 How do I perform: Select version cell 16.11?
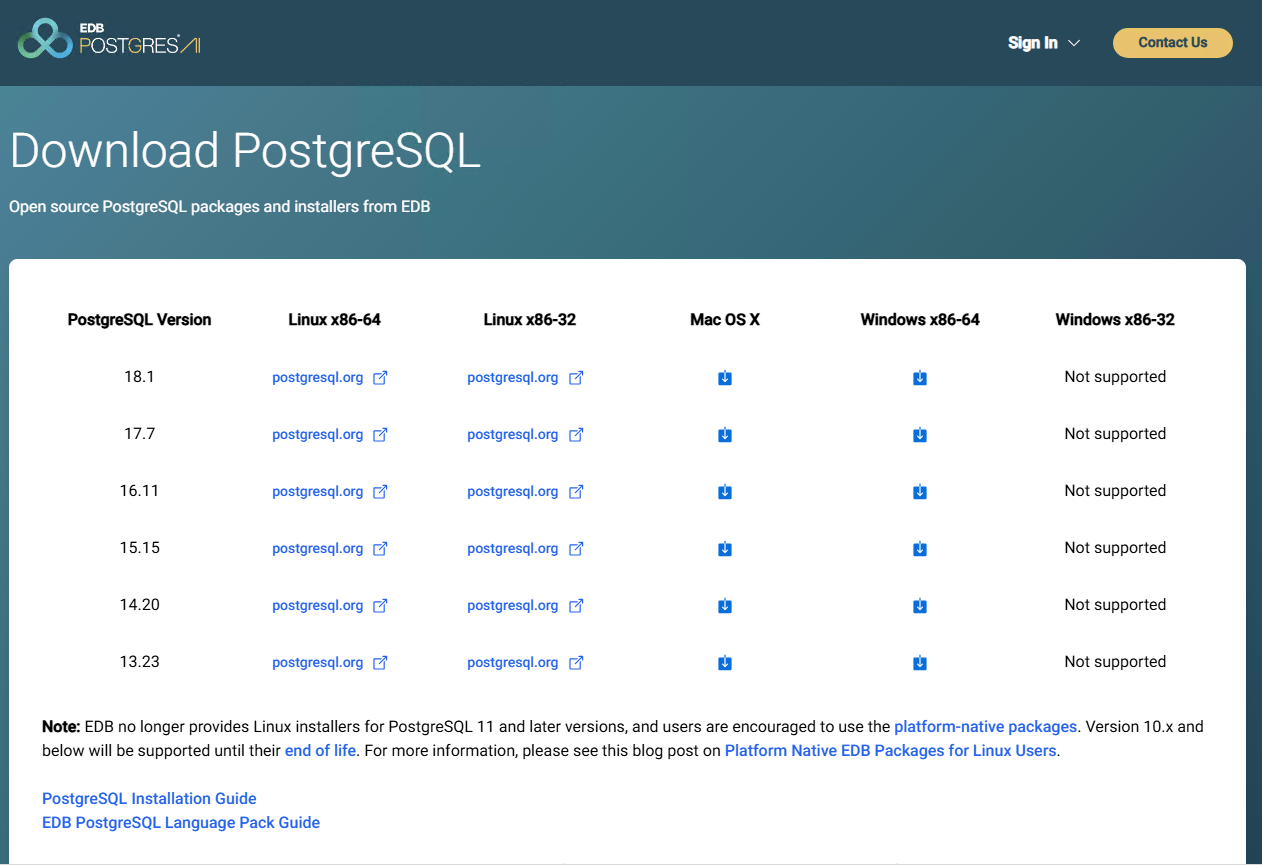(139, 491)
